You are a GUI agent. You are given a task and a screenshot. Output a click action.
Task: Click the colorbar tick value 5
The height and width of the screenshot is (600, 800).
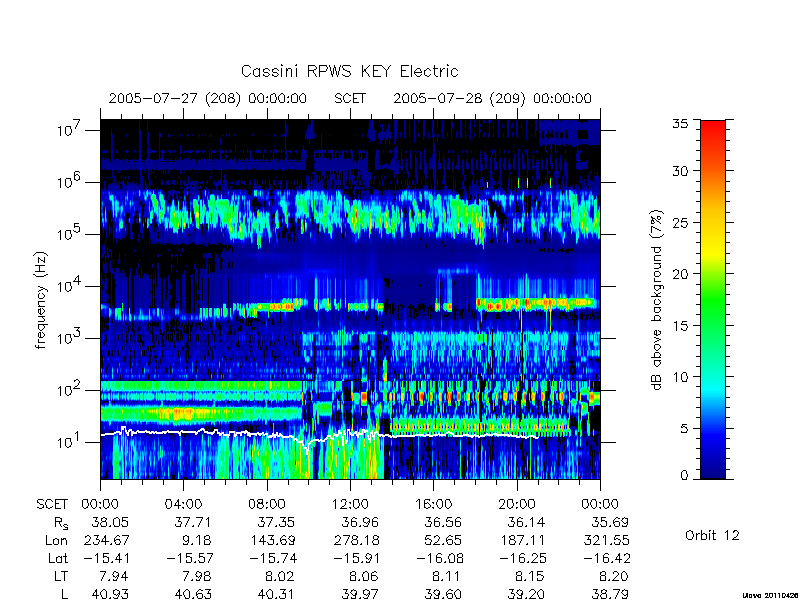tap(684, 429)
